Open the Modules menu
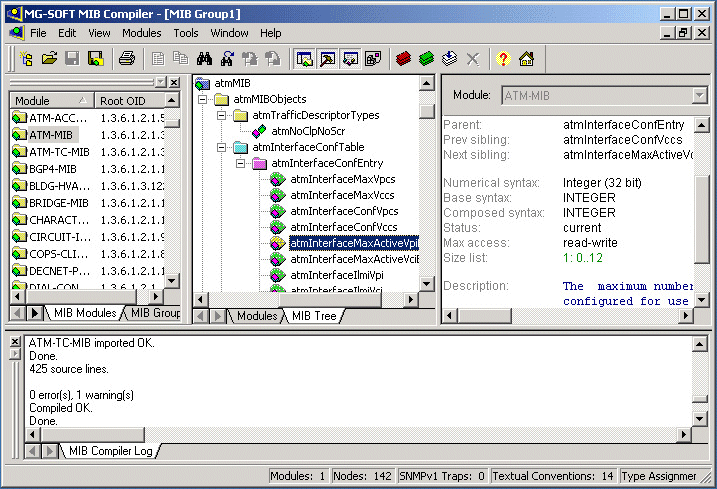The image size is (717, 489). [x=141, y=33]
